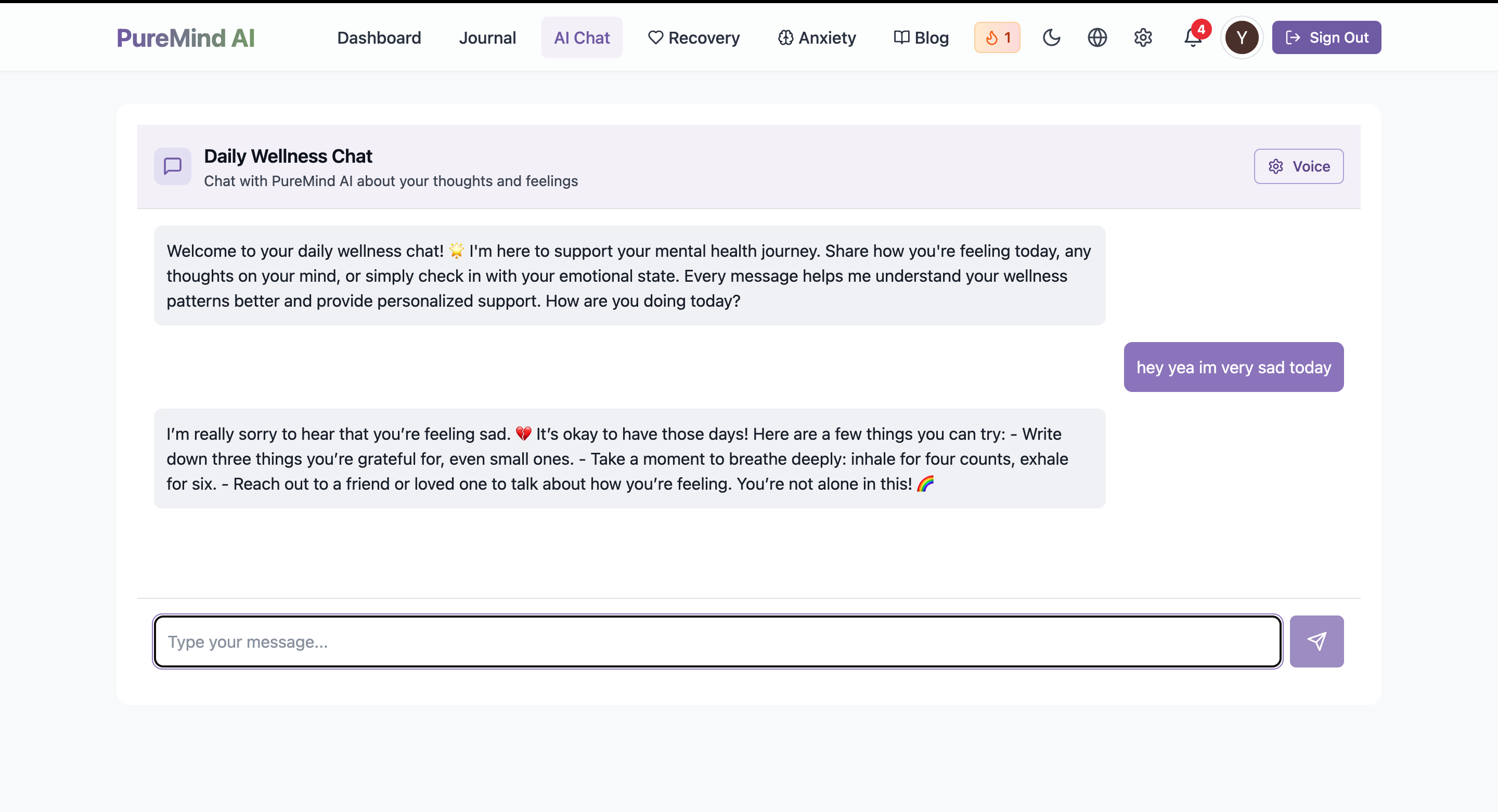The image size is (1498, 812).
Task: Visit the Blog page
Action: click(921, 38)
